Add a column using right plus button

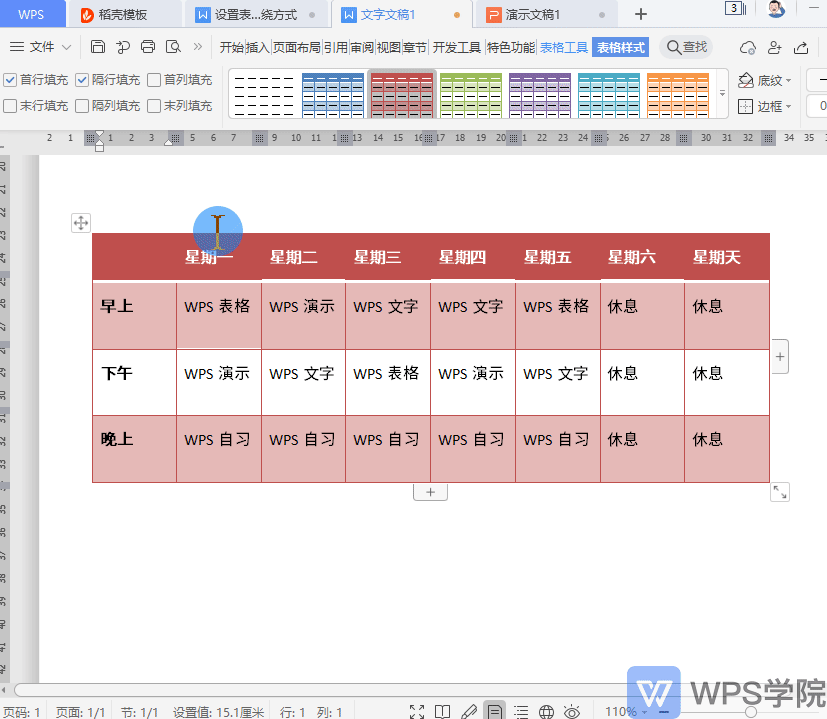pos(780,357)
